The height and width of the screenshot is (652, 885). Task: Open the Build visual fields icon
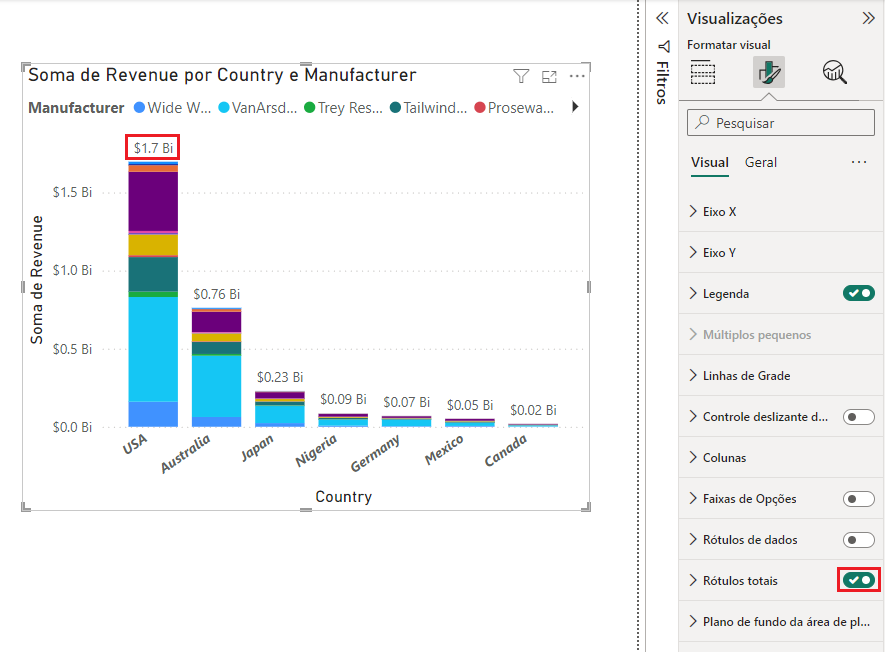point(703,72)
